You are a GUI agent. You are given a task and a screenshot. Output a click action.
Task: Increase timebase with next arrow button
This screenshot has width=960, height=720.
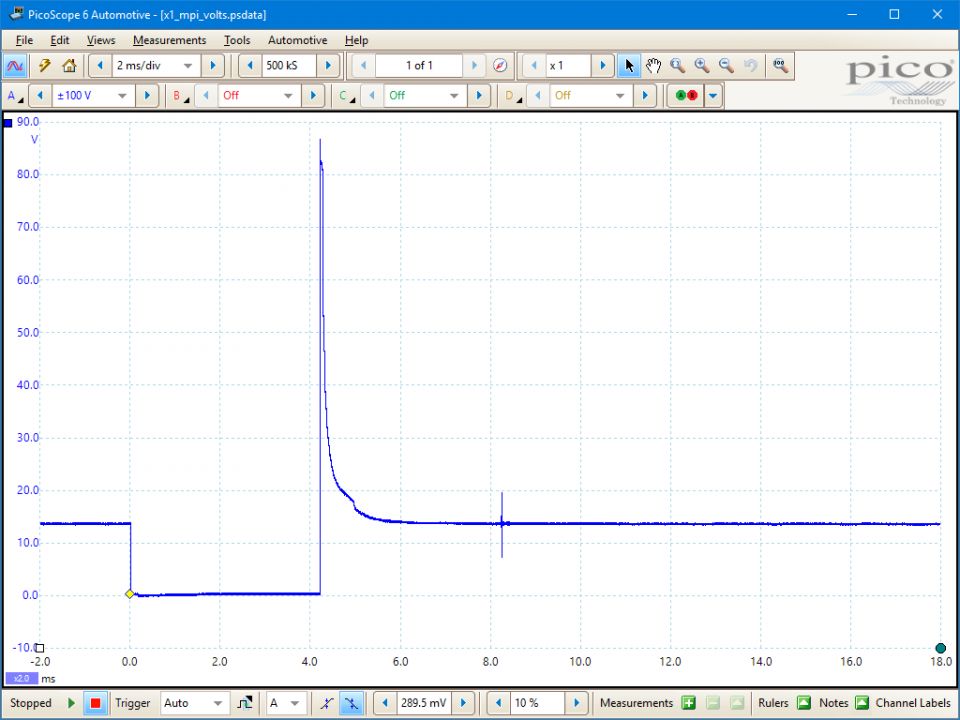(212, 66)
